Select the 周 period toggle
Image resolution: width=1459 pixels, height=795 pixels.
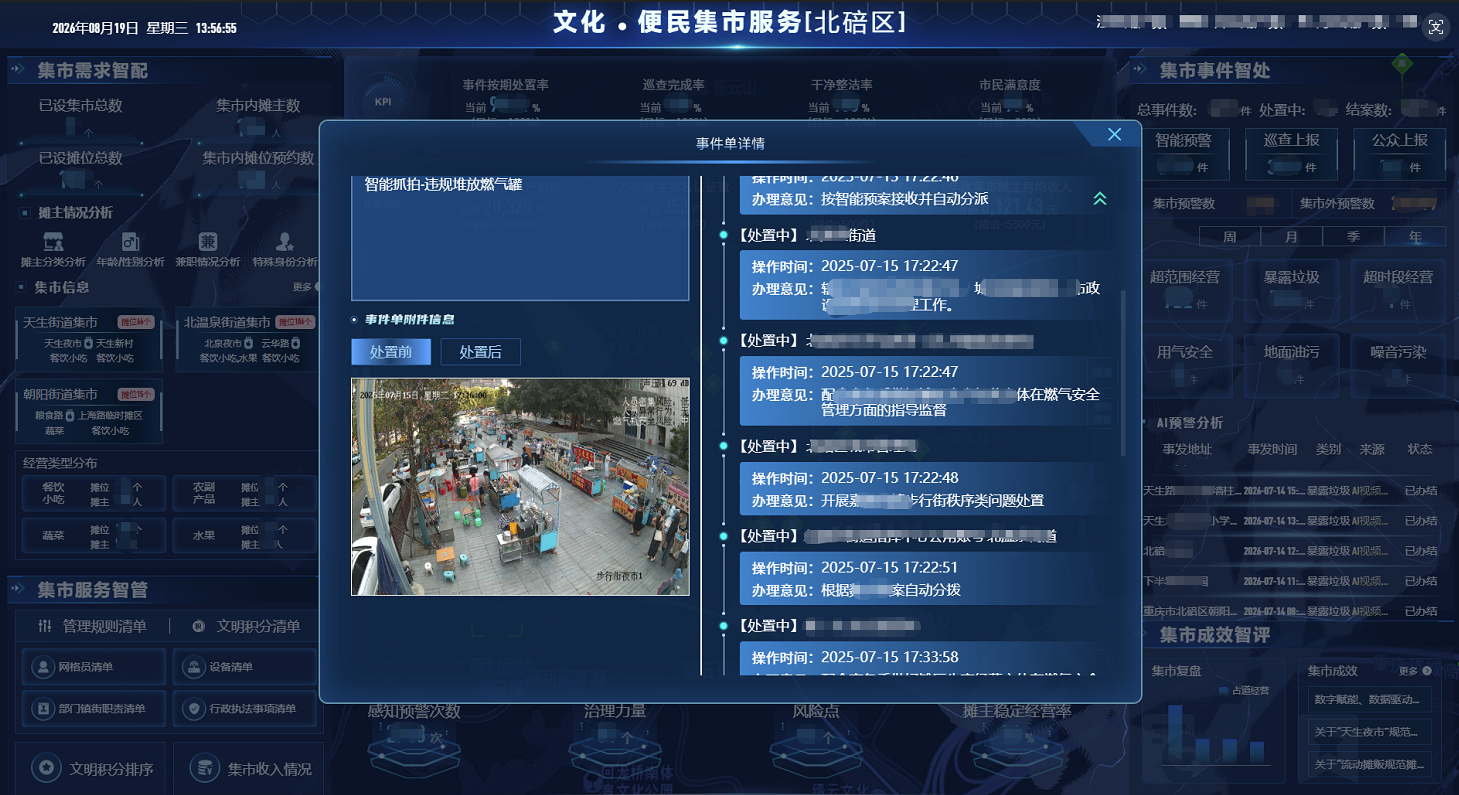point(1230,237)
